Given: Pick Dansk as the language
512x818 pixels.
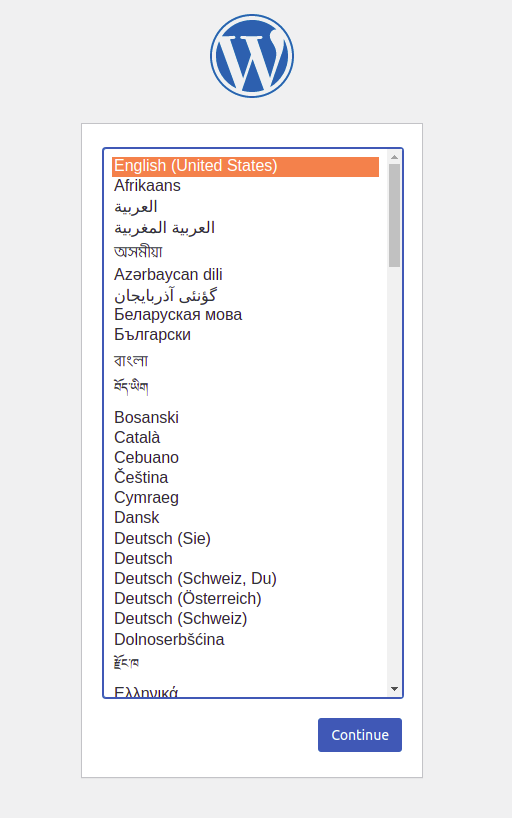Looking at the screenshot, I should click(245, 518).
